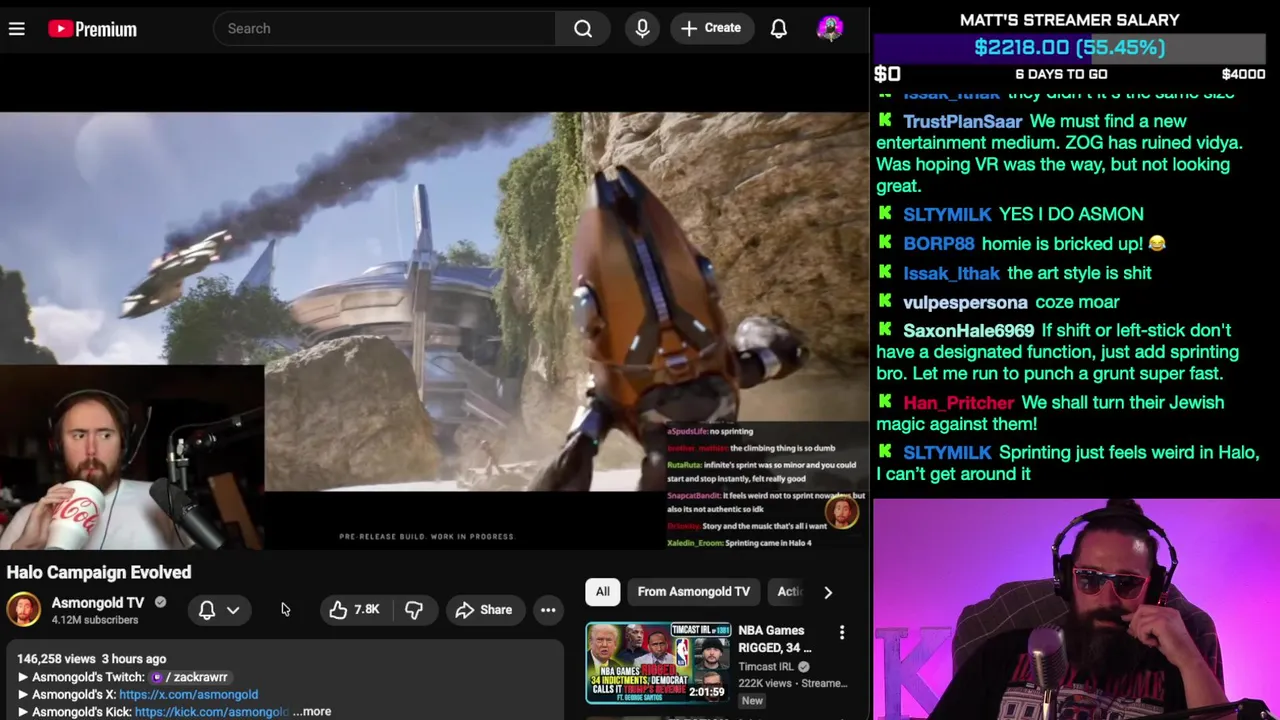Click the verified checkmark beside Asmongold TV
Image resolution: width=1280 pixels, height=720 pixels.
160,603
